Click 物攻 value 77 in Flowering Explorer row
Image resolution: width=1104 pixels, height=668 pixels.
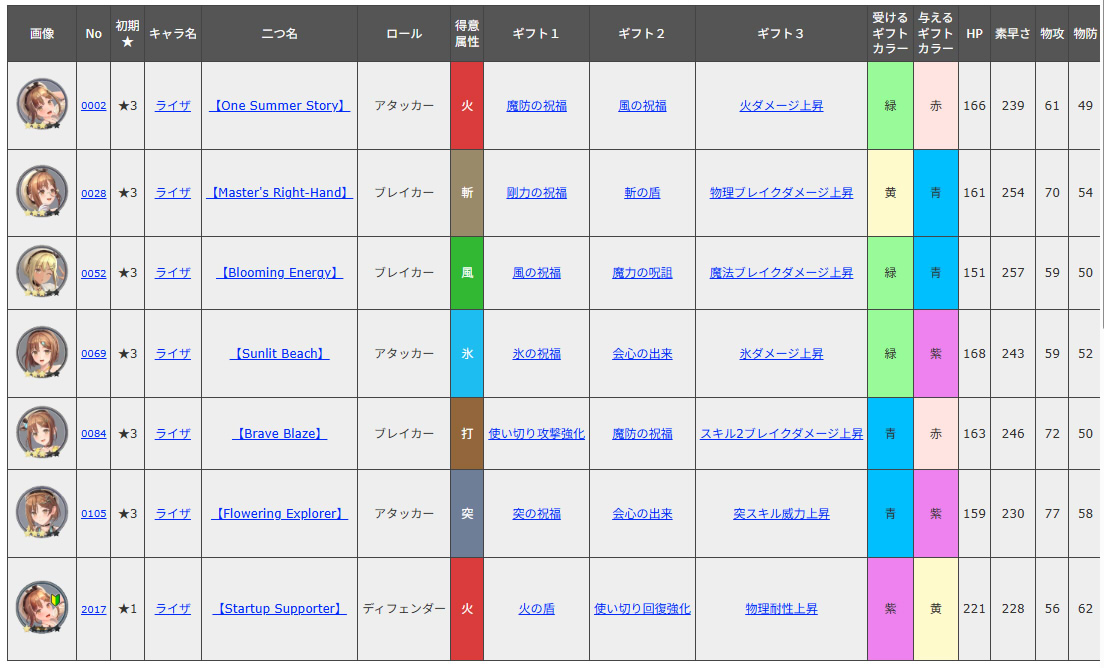pos(1052,514)
